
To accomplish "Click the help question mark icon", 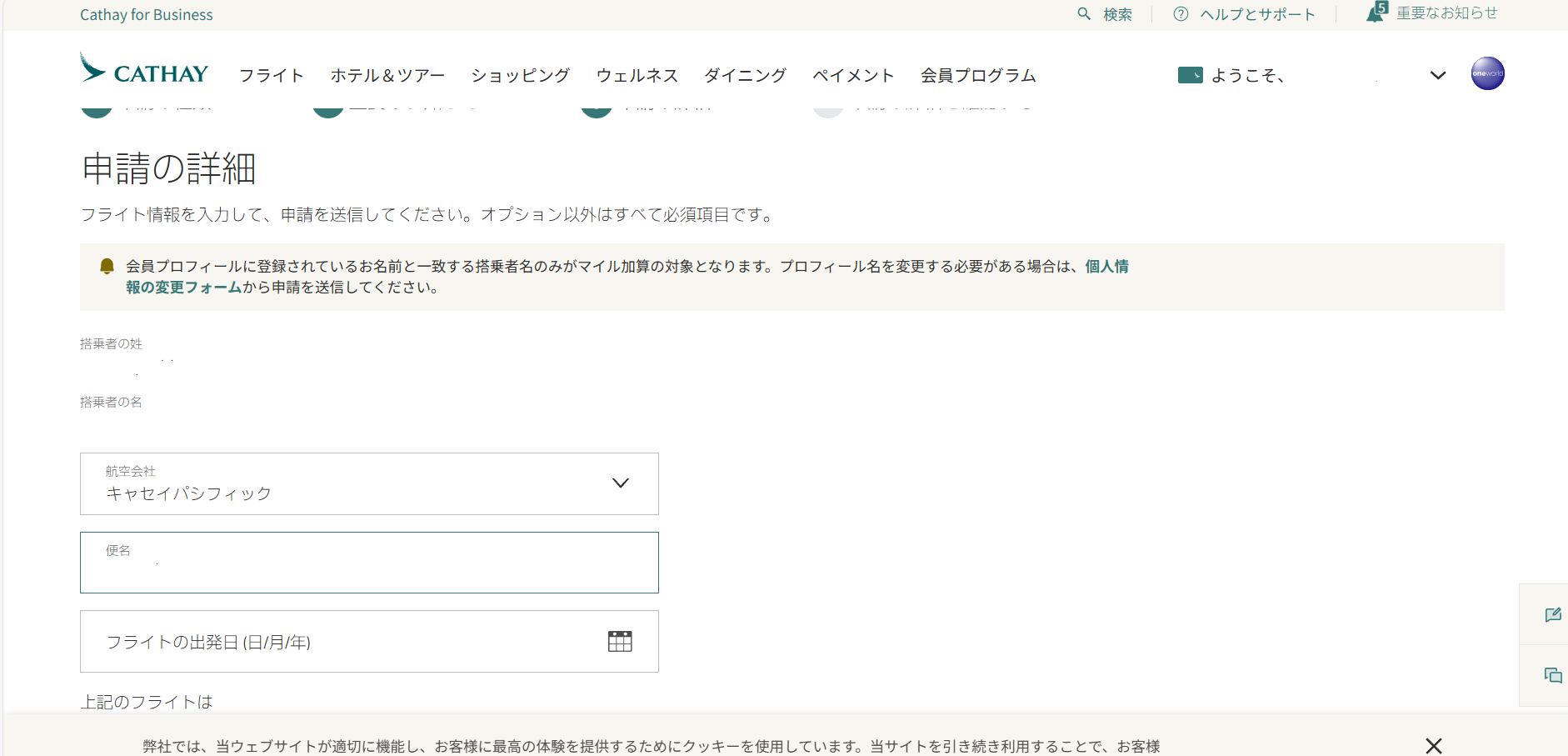I will (x=1181, y=14).
